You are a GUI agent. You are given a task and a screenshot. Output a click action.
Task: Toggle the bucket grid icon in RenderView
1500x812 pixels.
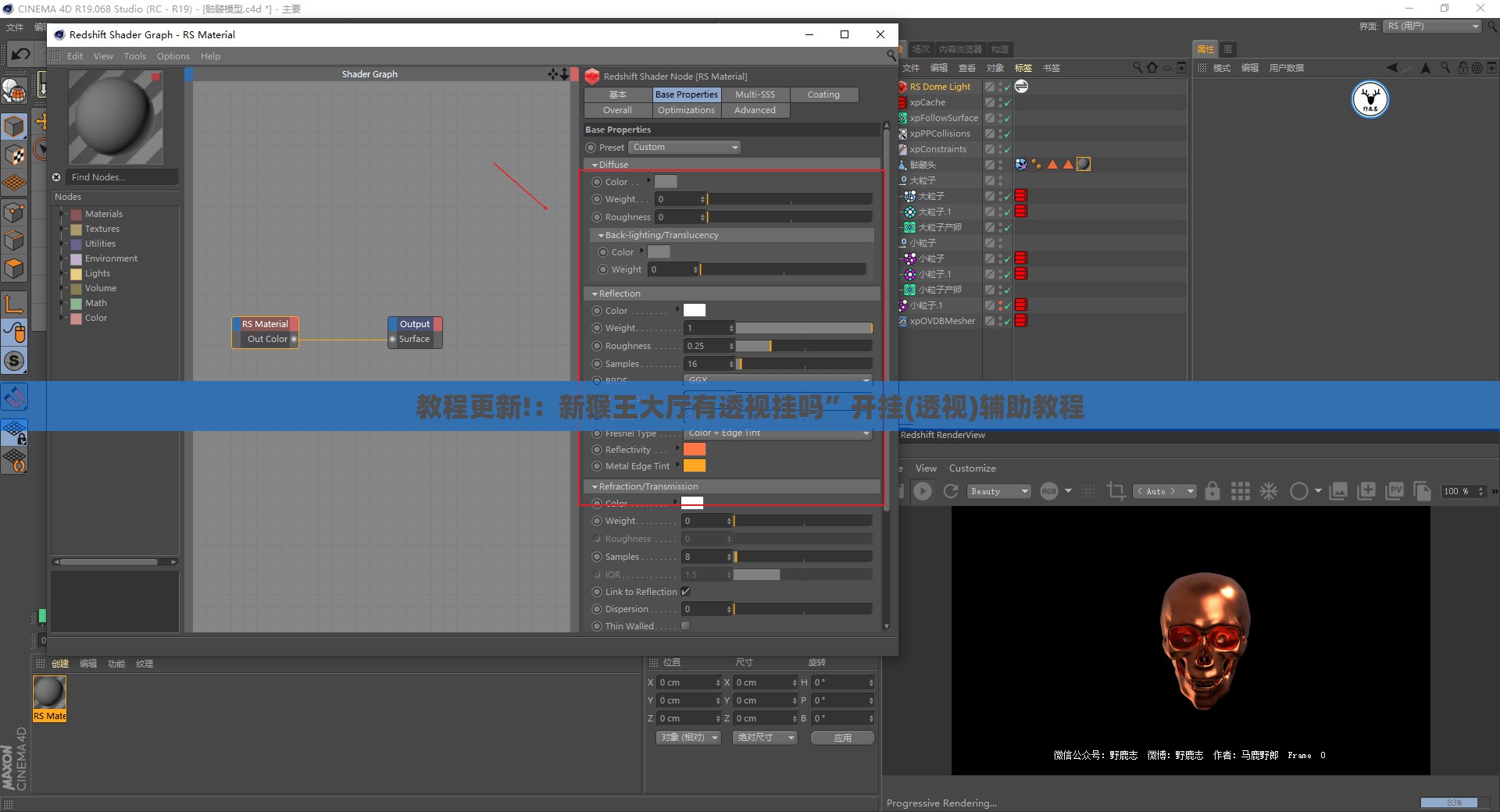tap(1241, 491)
